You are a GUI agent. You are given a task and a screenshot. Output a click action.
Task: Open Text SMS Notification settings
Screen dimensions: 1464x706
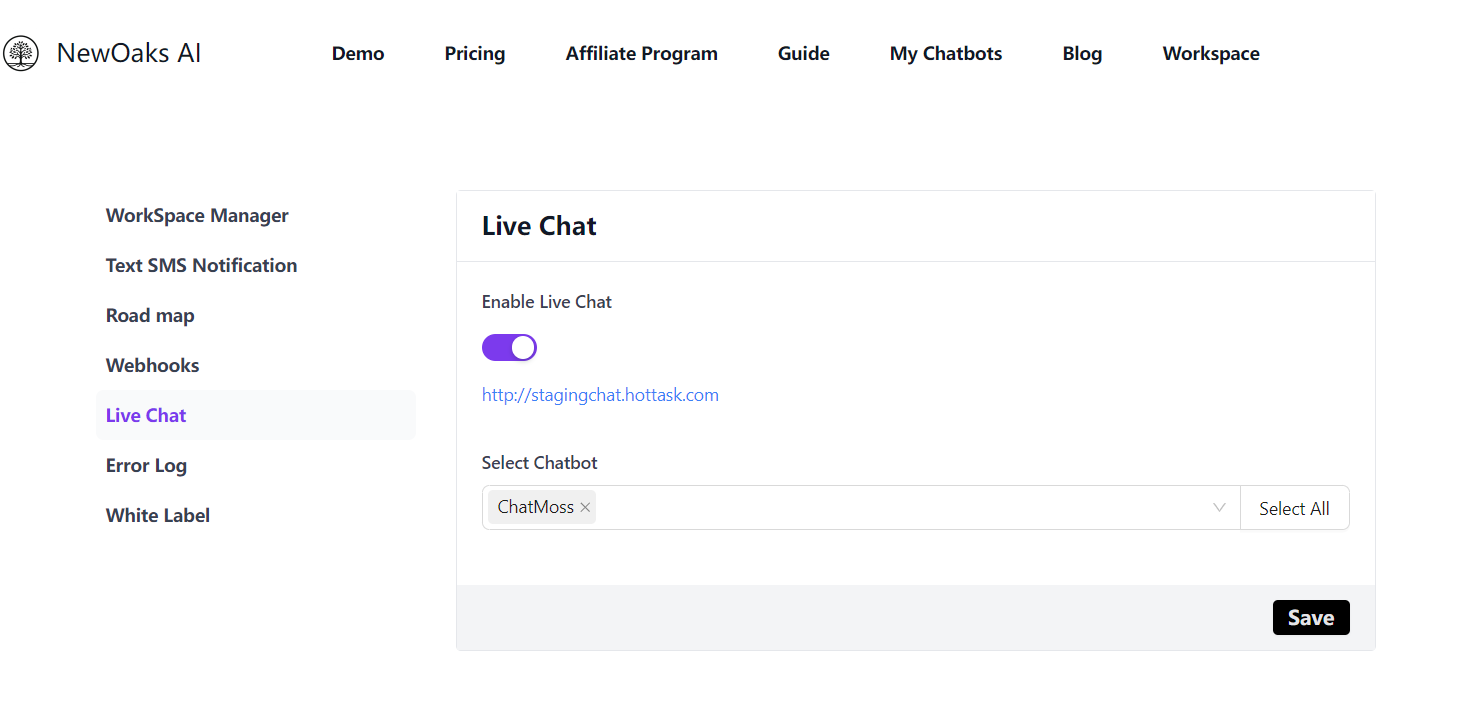[201, 266]
